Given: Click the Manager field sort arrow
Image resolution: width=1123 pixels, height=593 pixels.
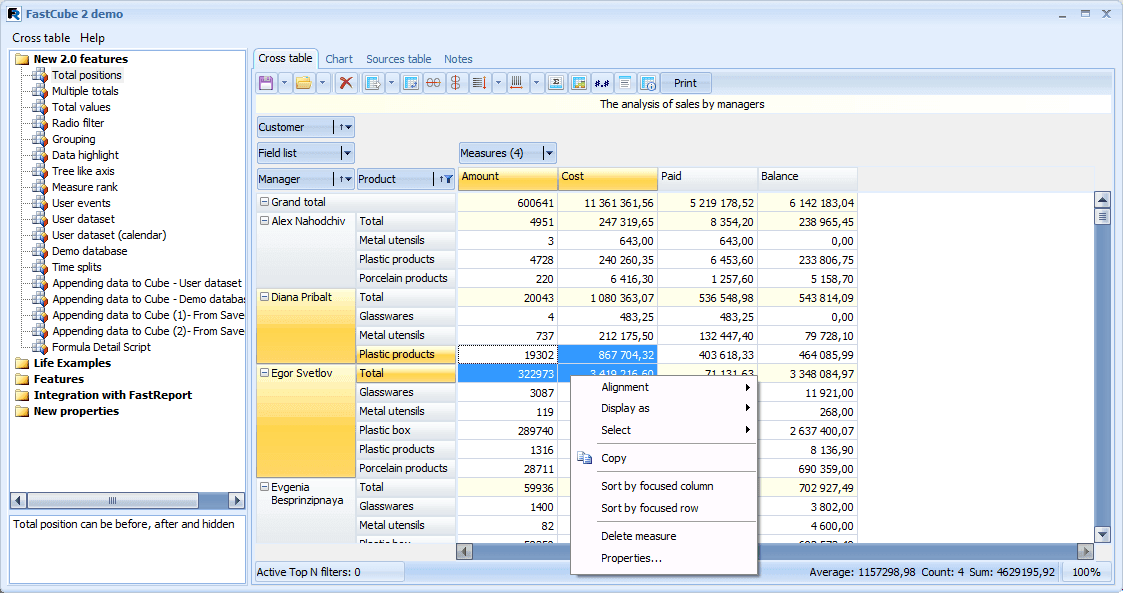Looking at the screenshot, I should pyautogui.click(x=344, y=180).
